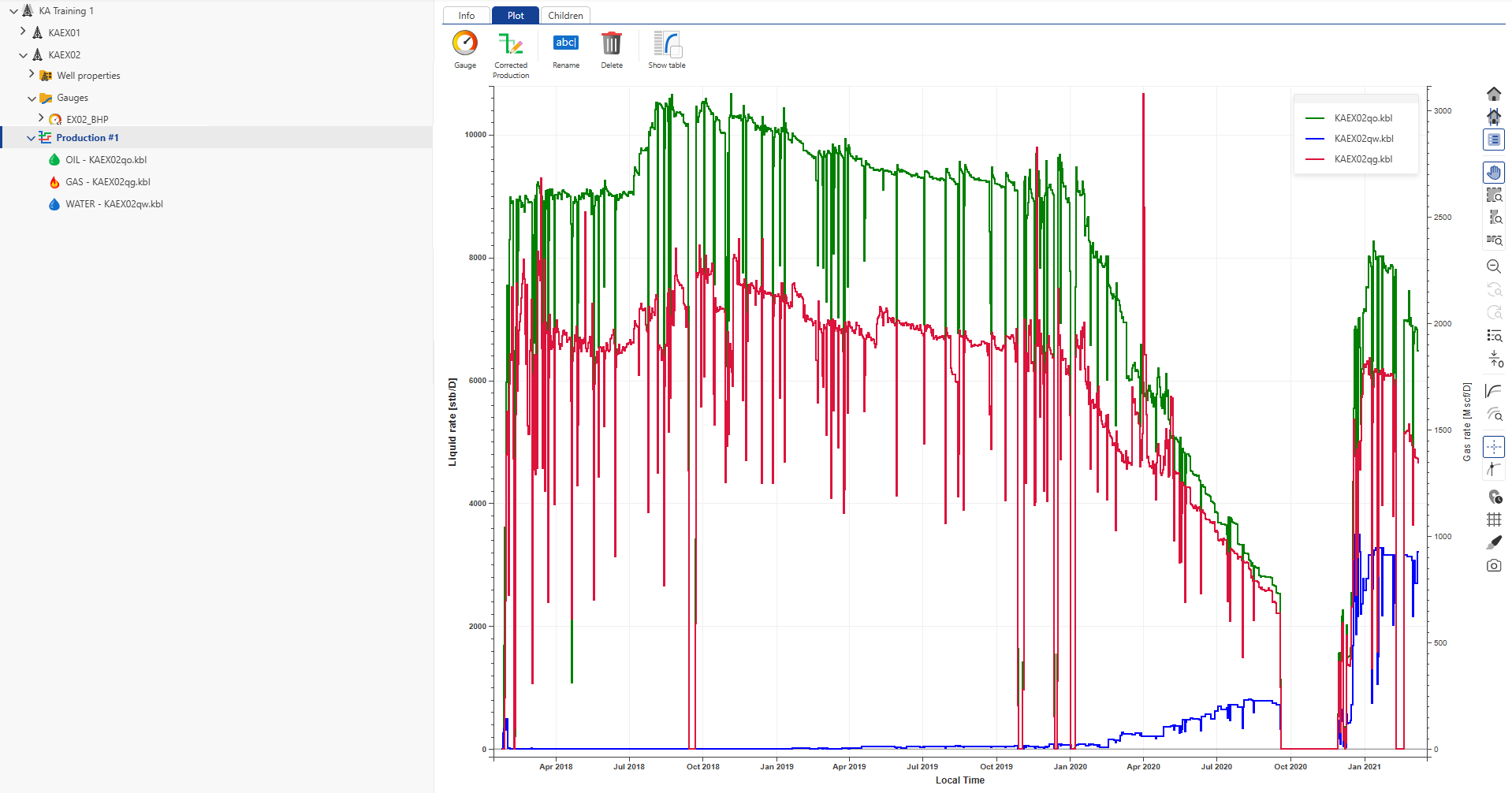This screenshot has height=793, width=1512.
Task: Toggle plot grid lines icon
Action: point(1493,519)
